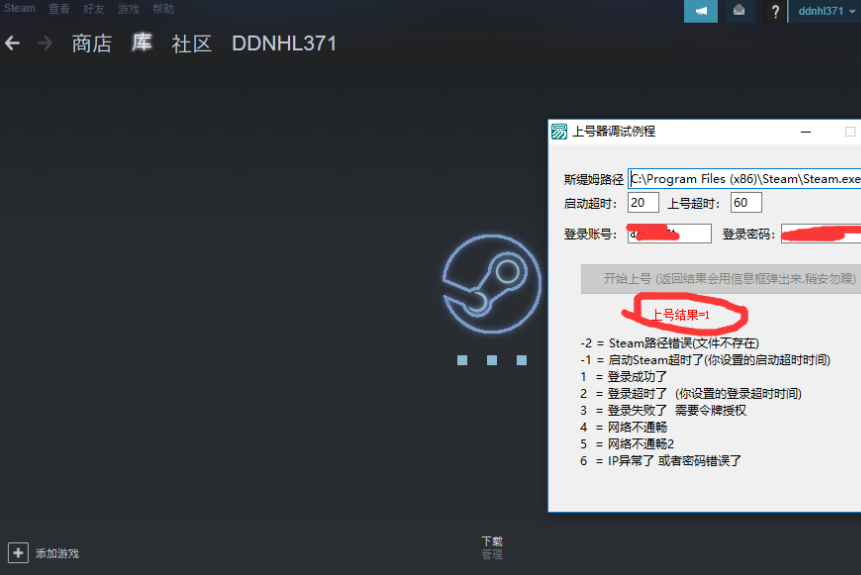
Task: Click the 登录账号 input field
Action: click(669, 233)
